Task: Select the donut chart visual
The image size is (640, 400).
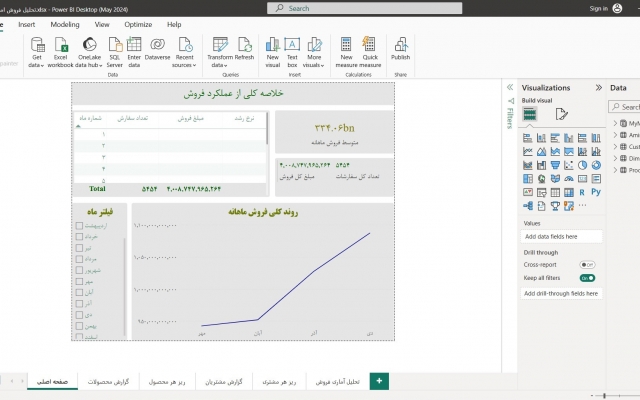Action: coord(596,165)
